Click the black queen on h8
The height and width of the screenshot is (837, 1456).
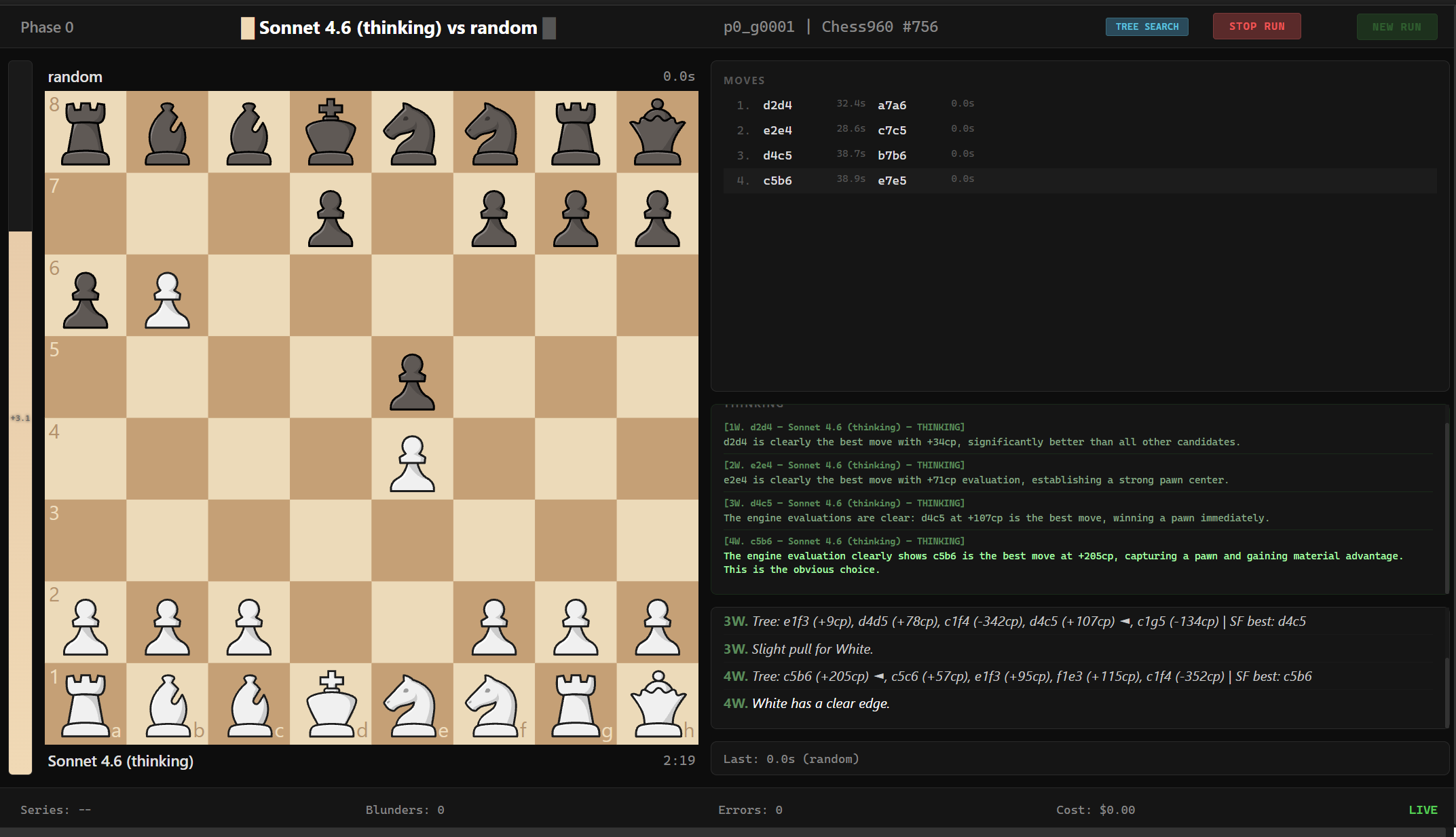point(656,132)
